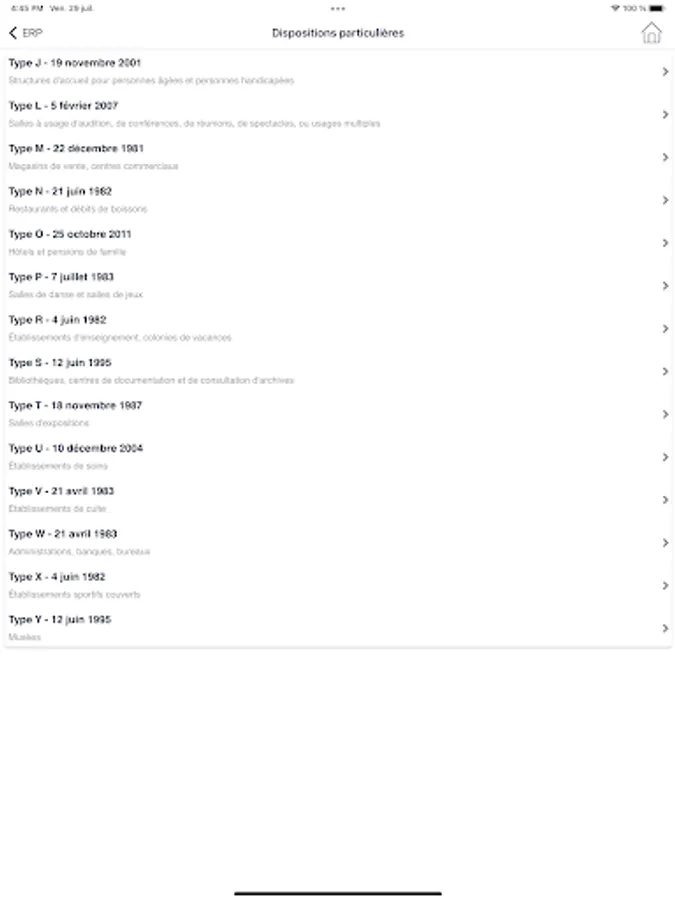
Task: Tap the back arrow icon beside ERP
Action: tap(13, 33)
